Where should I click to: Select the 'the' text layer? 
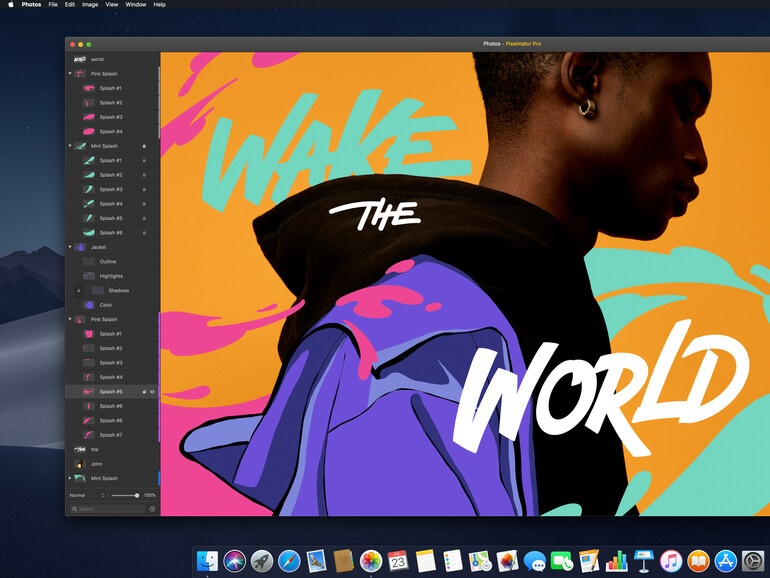112,449
